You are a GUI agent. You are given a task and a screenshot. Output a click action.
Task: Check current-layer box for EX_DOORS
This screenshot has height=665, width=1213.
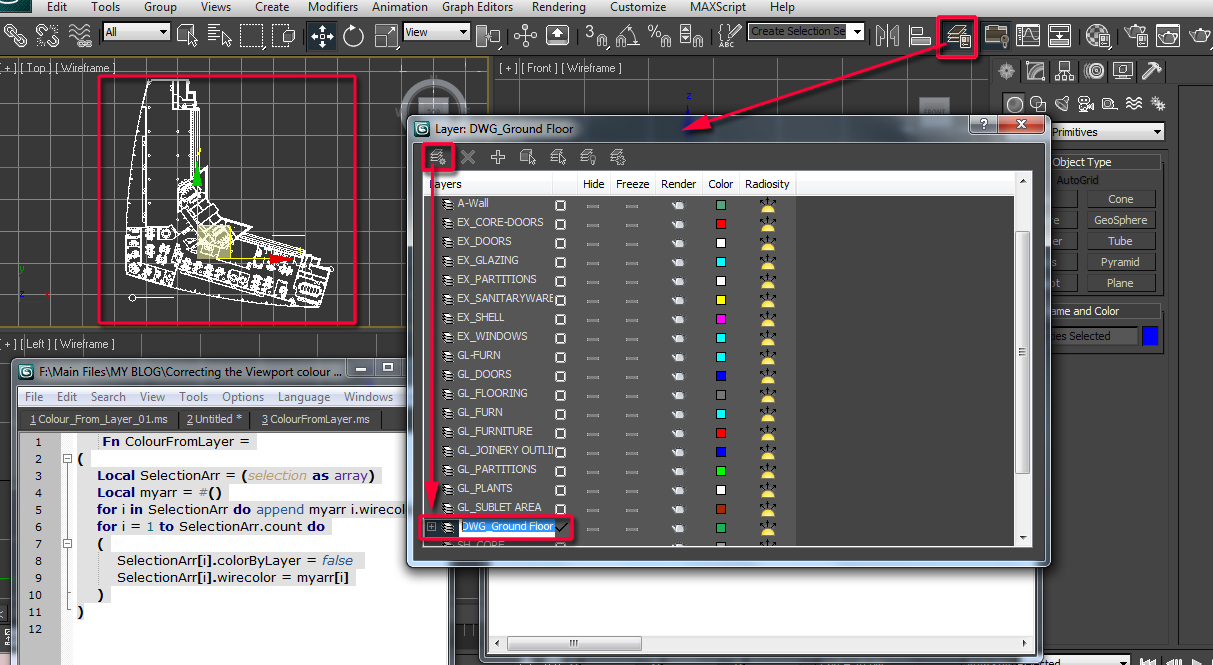[x=560, y=242]
